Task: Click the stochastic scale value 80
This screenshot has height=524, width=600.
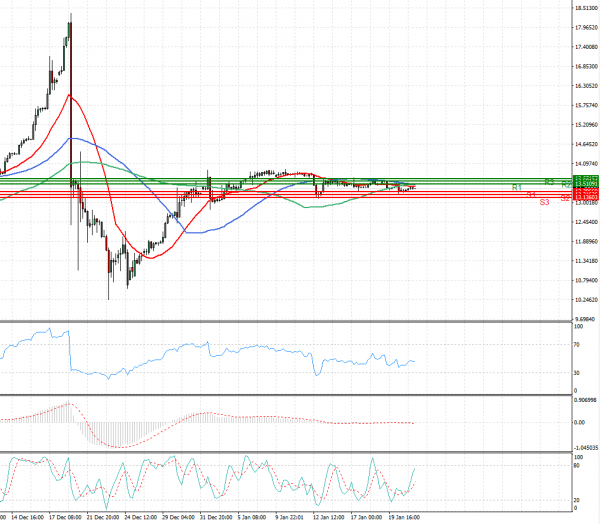Action: 577,466
